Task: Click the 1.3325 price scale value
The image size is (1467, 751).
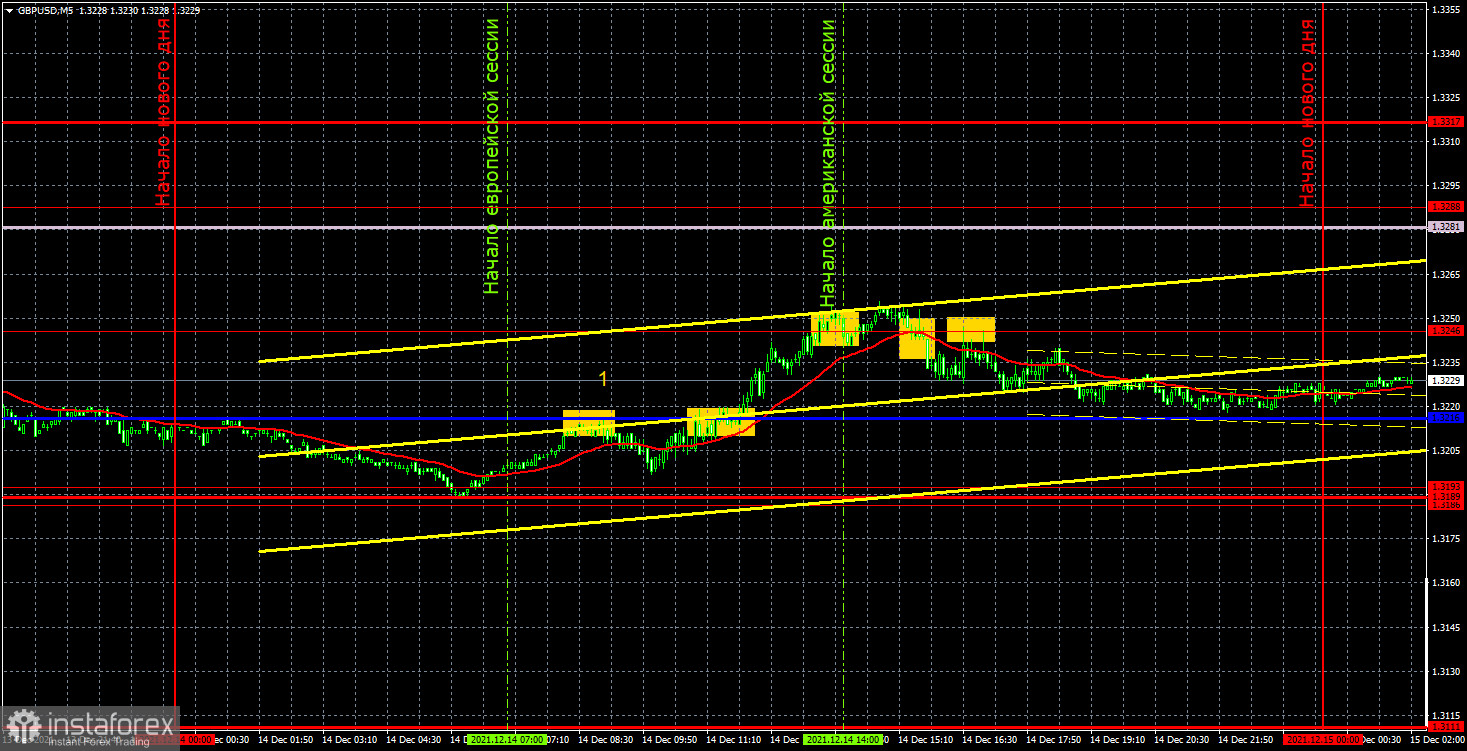Action: pos(1445,98)
